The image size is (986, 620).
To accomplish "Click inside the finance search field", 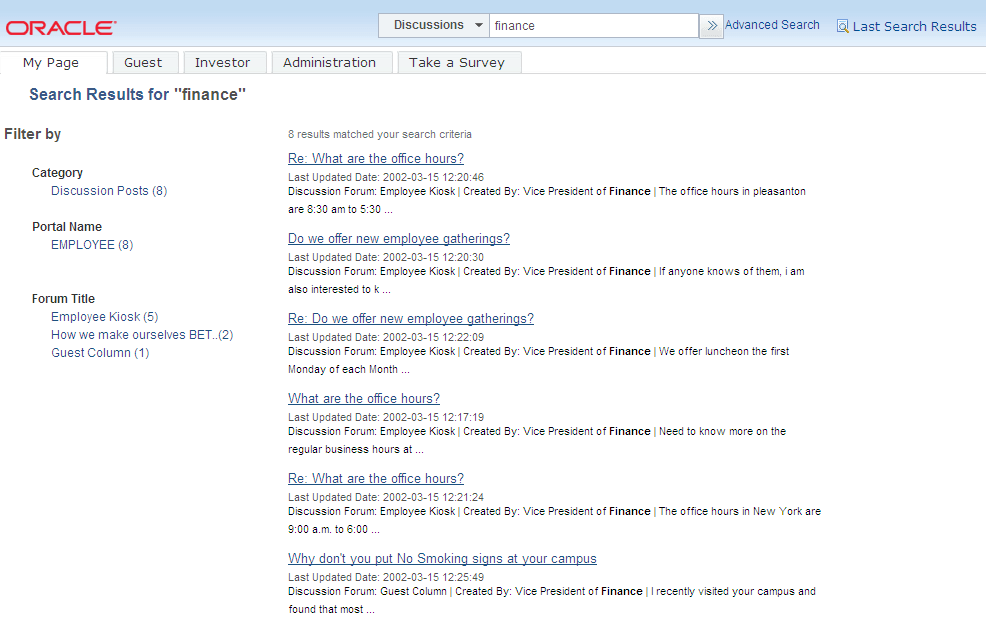I will [x=594, y=25].
